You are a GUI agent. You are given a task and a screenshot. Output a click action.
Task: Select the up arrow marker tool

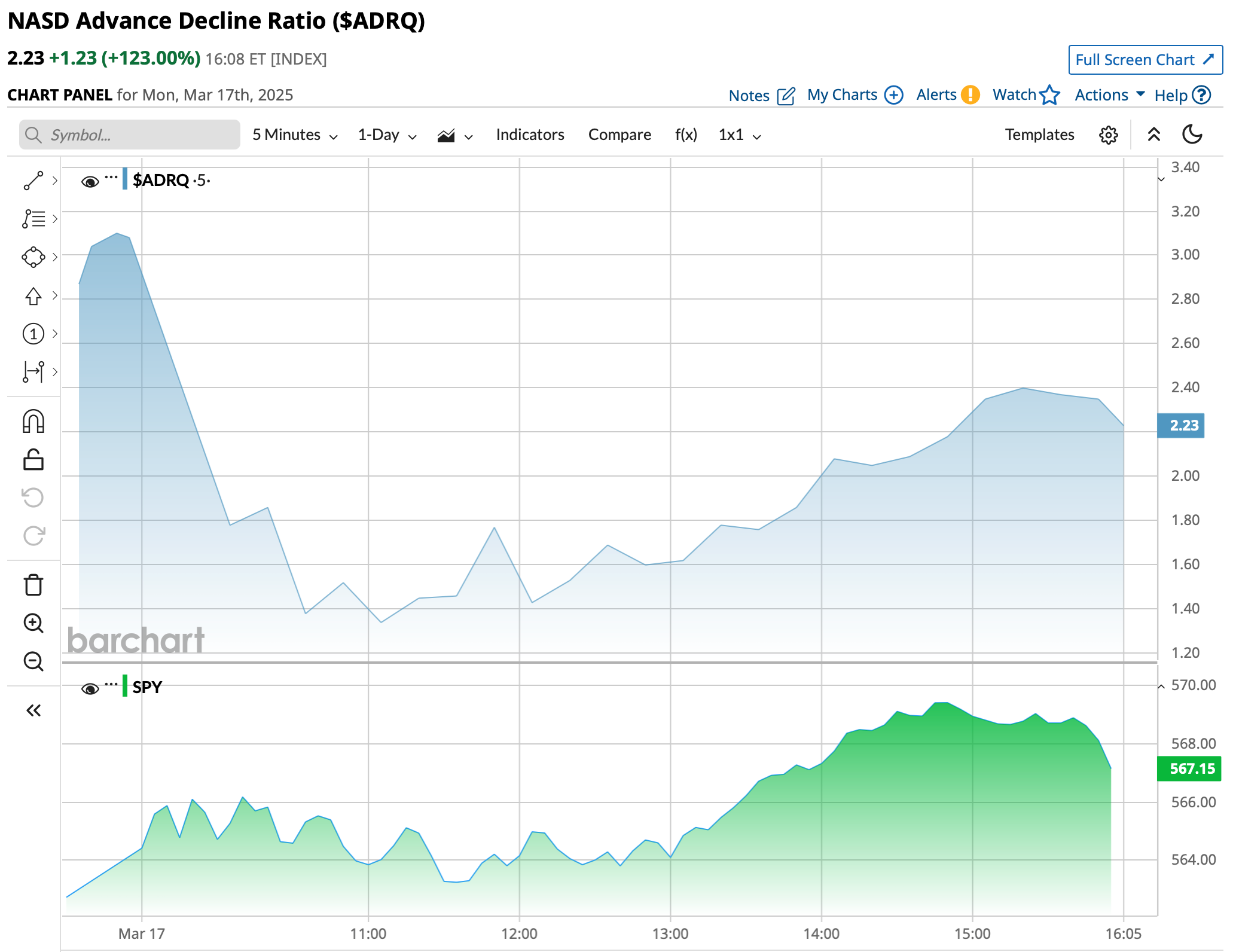pos(33,295)
